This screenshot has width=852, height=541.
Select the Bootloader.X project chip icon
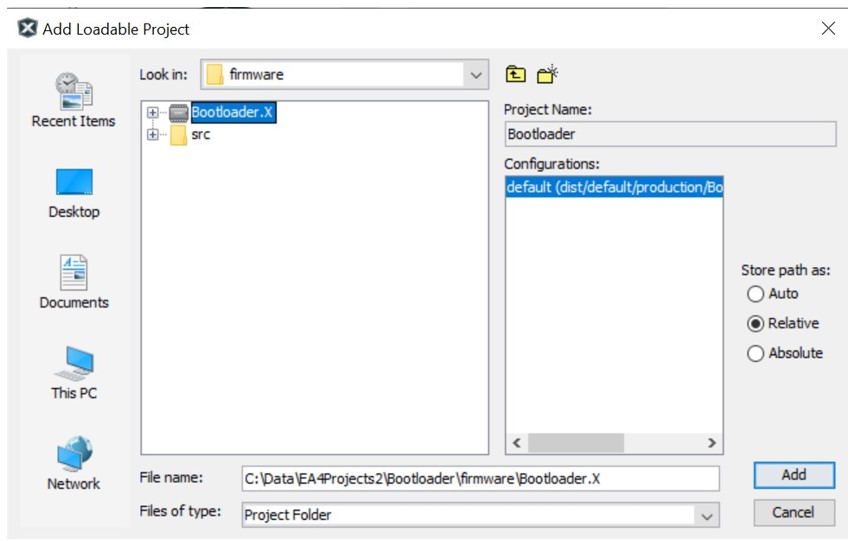click(x=179, y=113)
